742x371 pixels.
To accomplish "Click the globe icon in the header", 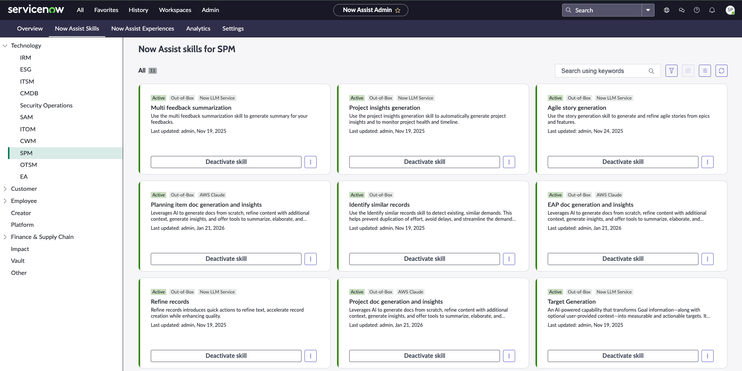I will click(x=666, y=10).
